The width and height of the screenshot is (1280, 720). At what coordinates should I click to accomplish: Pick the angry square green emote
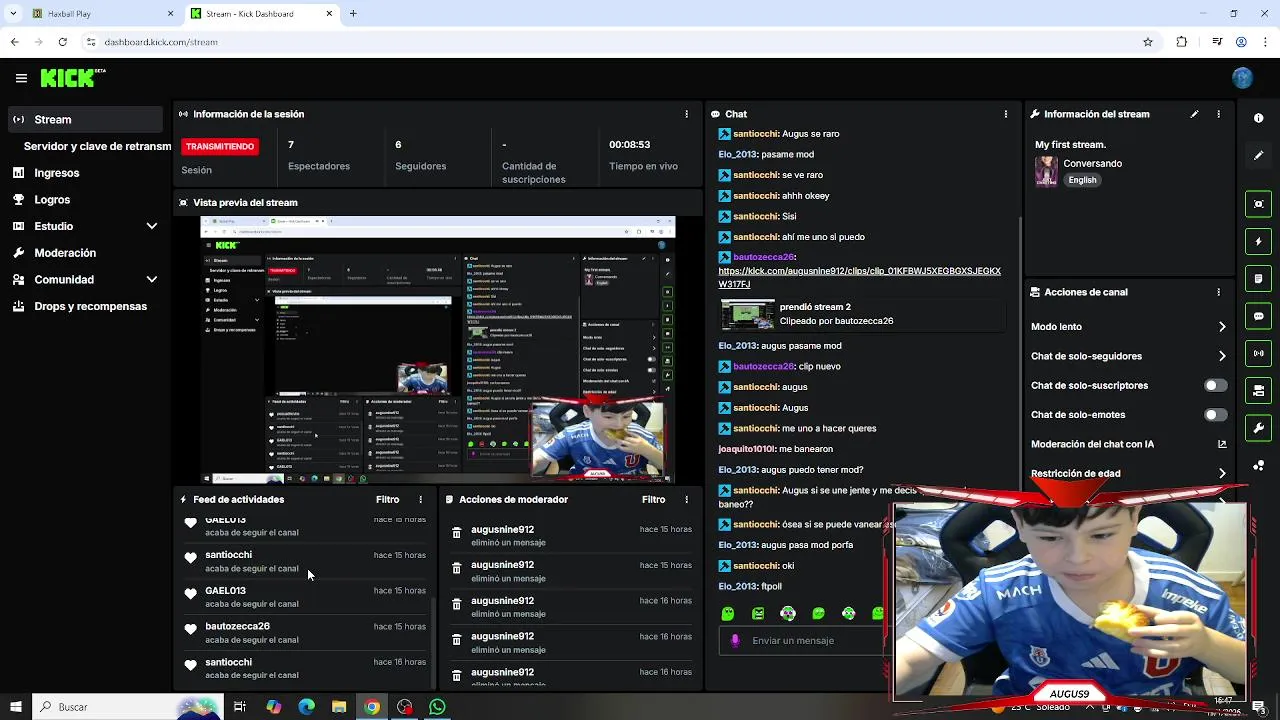tap(758, 613)
